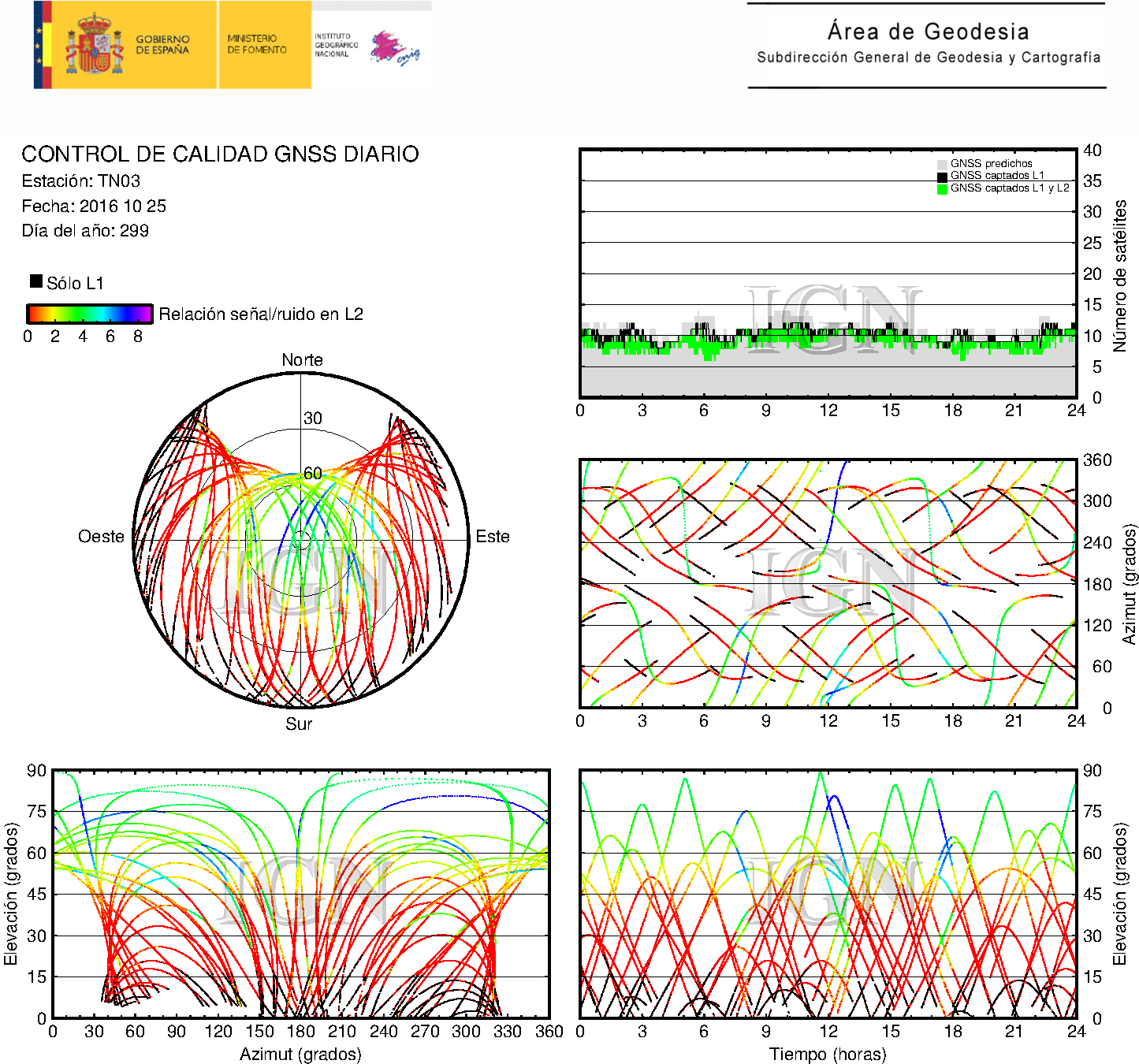Image resolution: width=1139 pixels, height=1064 pixels.
Task: Click the Ministerio de Fomento banner
Action: pyautogui.click(x=257, y=44)
